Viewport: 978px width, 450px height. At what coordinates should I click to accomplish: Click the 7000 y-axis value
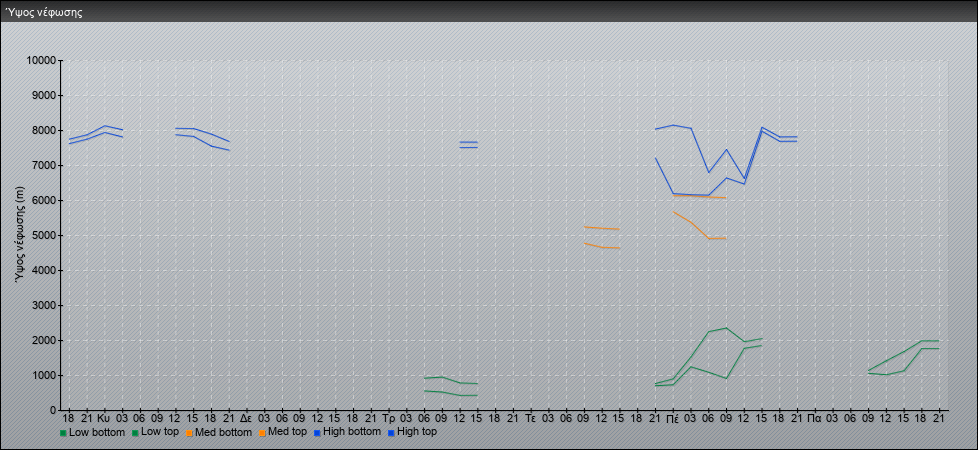click(x=44, y=165)
